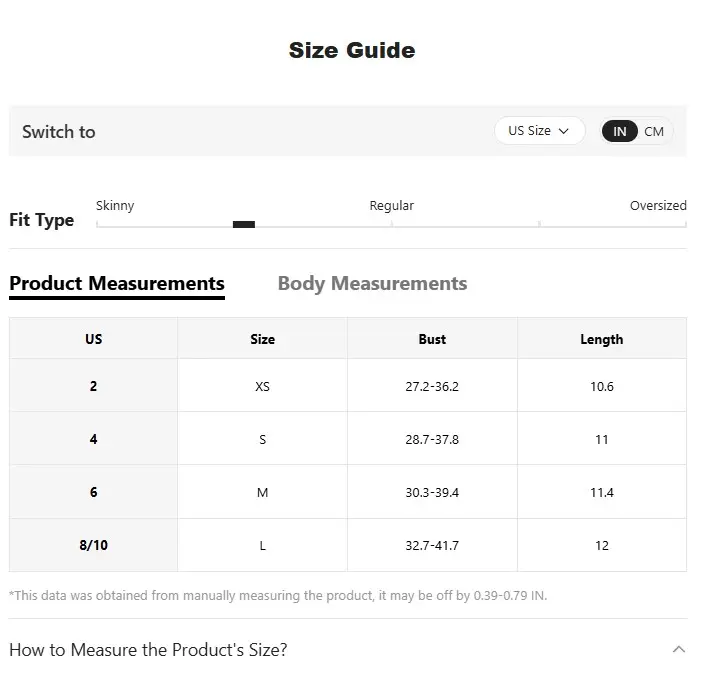The width and height of the screenshot is (708, 690).
Task: Click the Switch to label
Action: point(59,131)
